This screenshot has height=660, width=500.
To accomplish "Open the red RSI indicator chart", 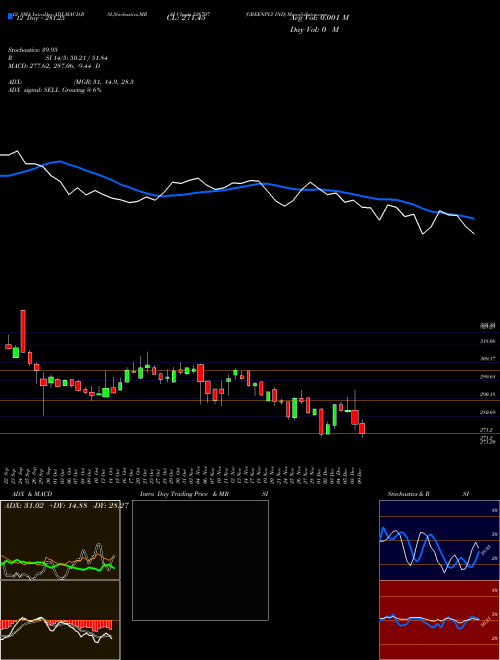I will click(x=439, y=620).
